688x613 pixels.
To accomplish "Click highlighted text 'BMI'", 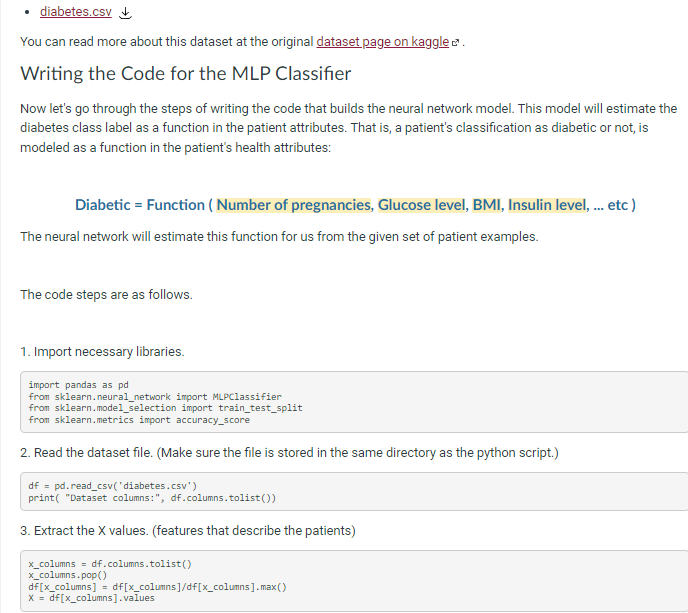I will pos(487,205).
